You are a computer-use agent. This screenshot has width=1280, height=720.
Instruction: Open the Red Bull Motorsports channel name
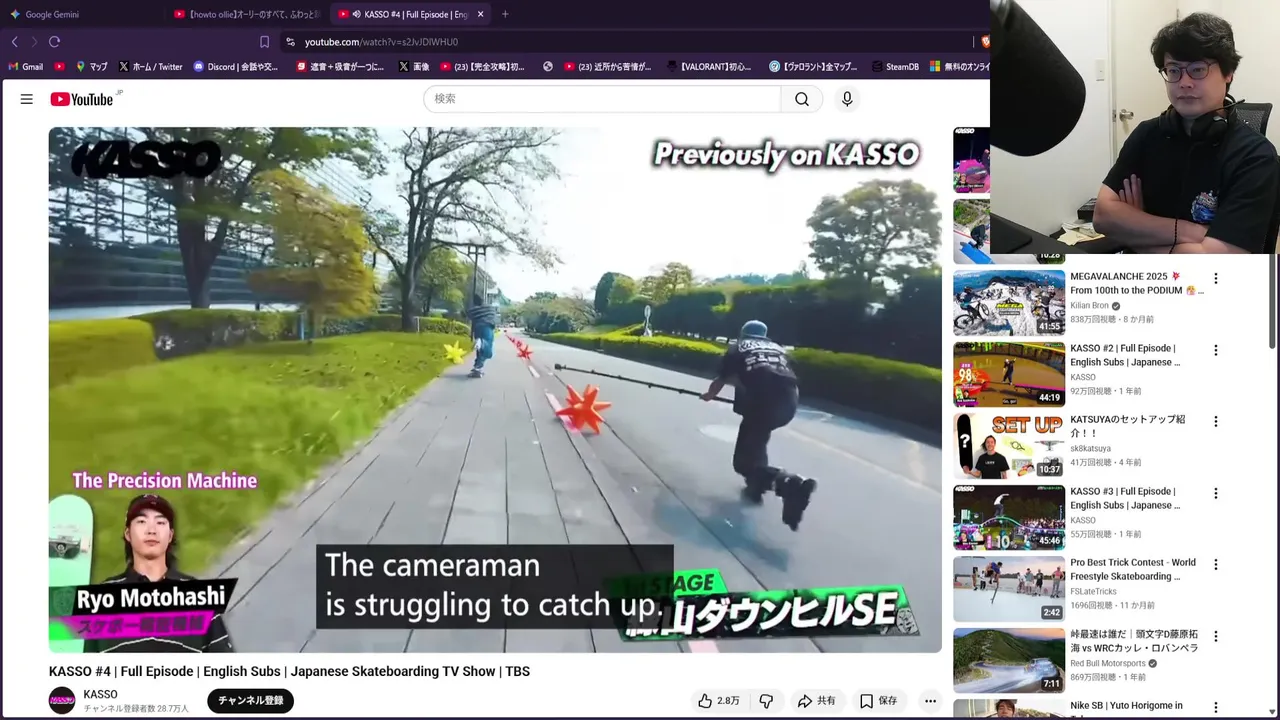tap(1108, 663)
